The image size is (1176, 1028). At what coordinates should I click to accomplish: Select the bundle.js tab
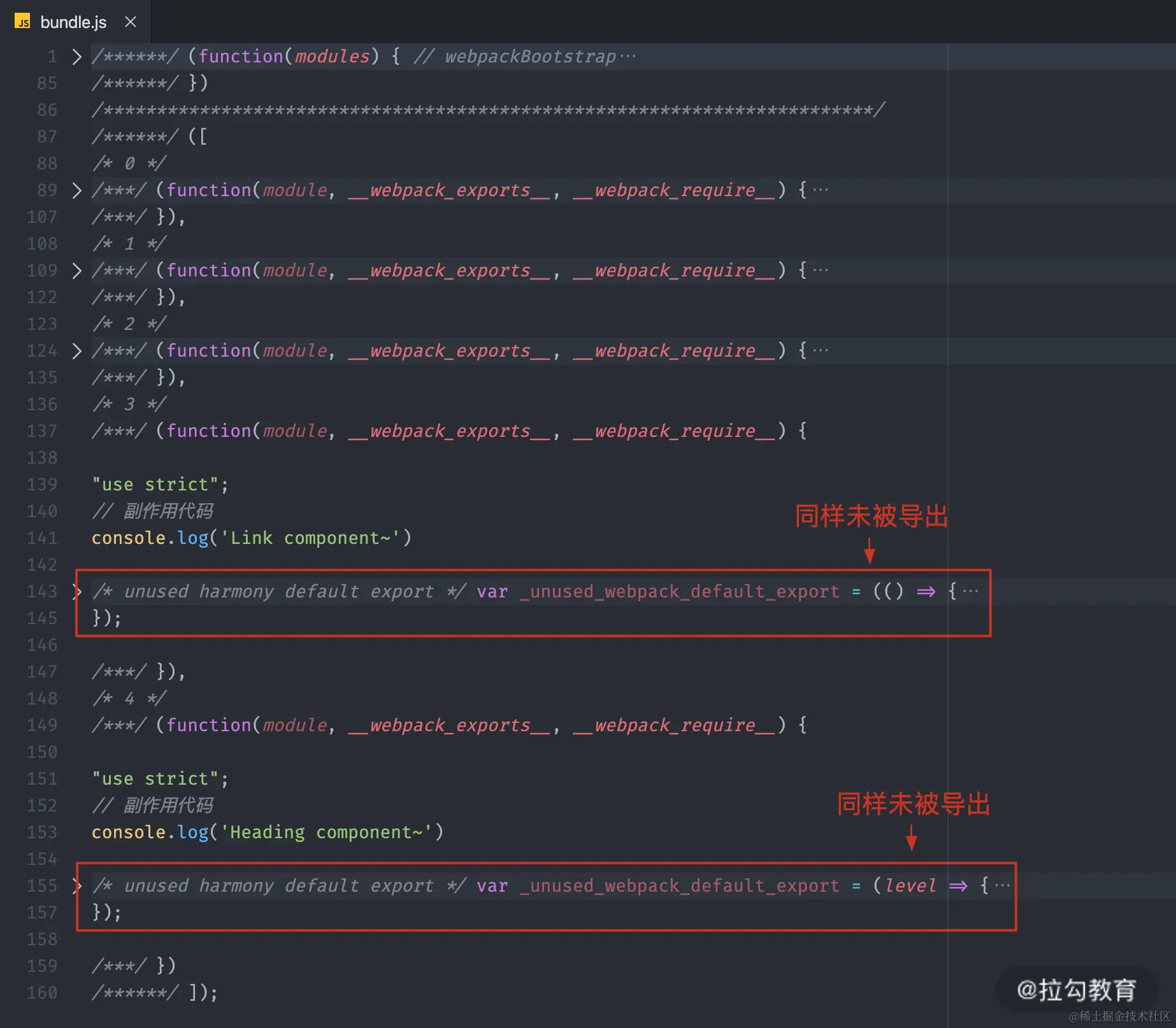73,22
